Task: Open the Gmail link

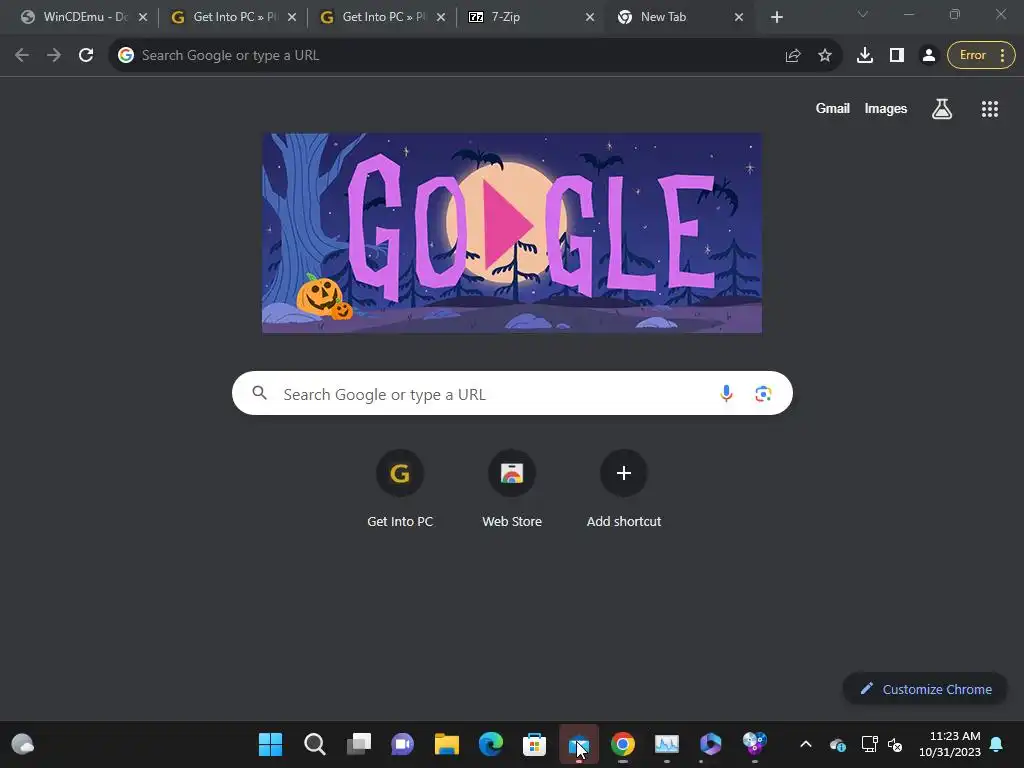Action: tap(832, 109)
